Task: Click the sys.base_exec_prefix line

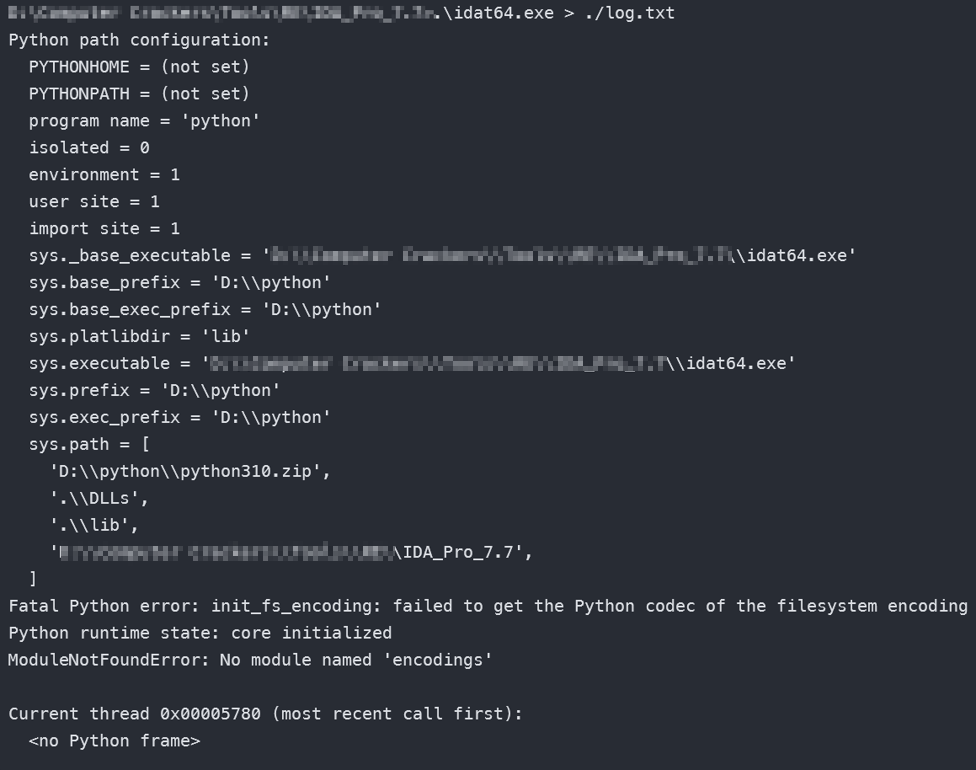Action: (x=205, y=309)
